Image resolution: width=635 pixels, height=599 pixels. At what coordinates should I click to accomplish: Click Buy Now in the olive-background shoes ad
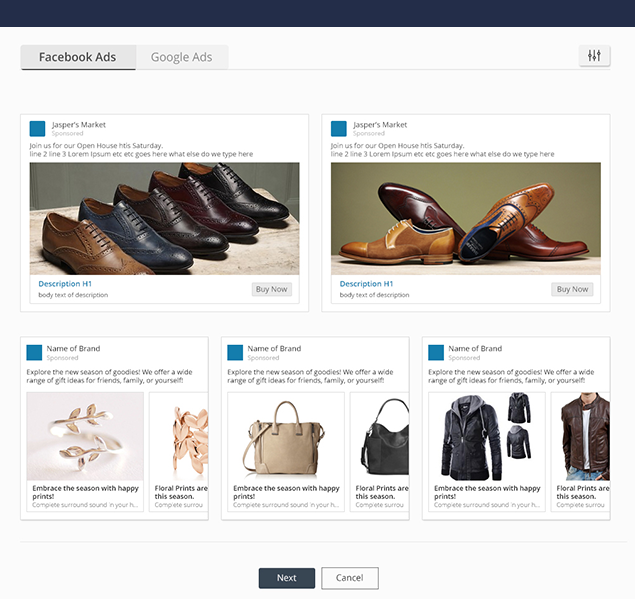click(x=572, y=289)
